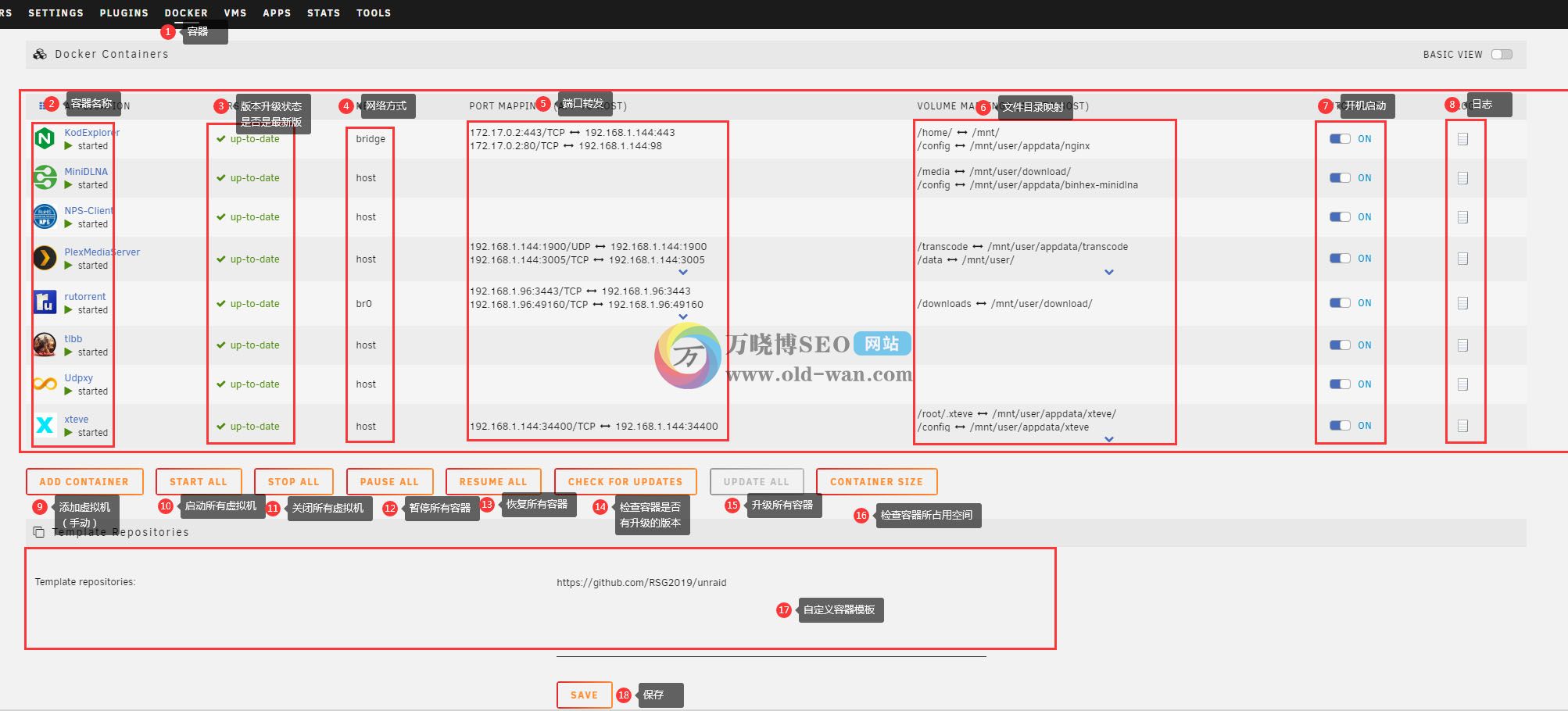Click the xteve container icon

(x=45, y=426)
